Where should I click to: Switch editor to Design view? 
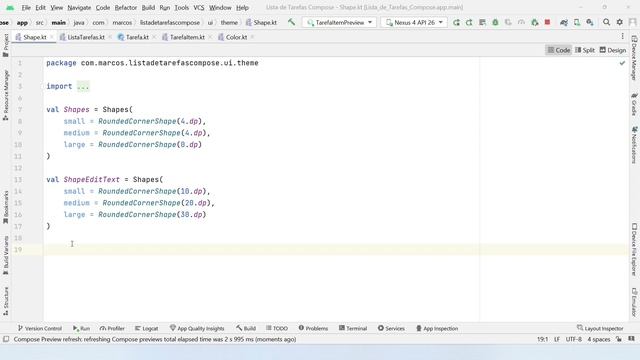pyautogui.click(x=613, y=50)
